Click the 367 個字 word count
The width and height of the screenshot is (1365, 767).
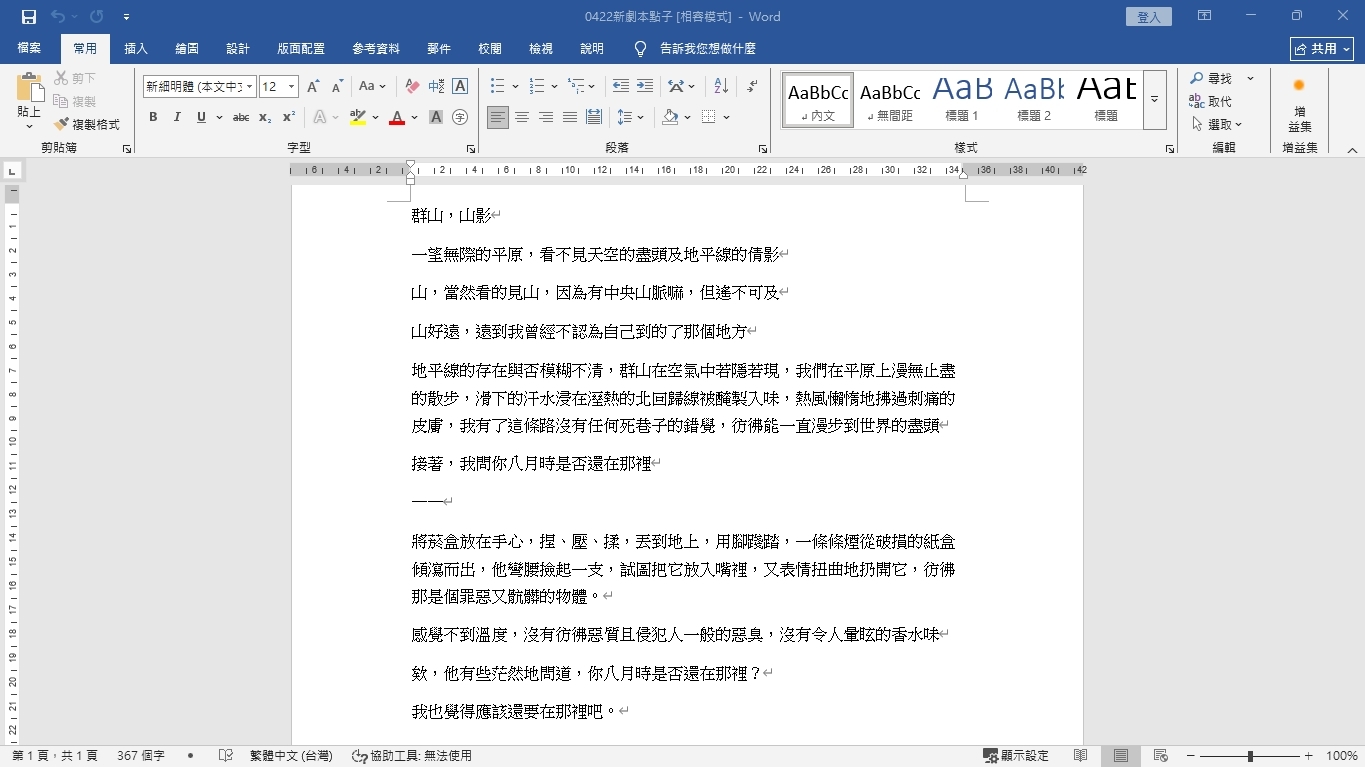(141, 756)
